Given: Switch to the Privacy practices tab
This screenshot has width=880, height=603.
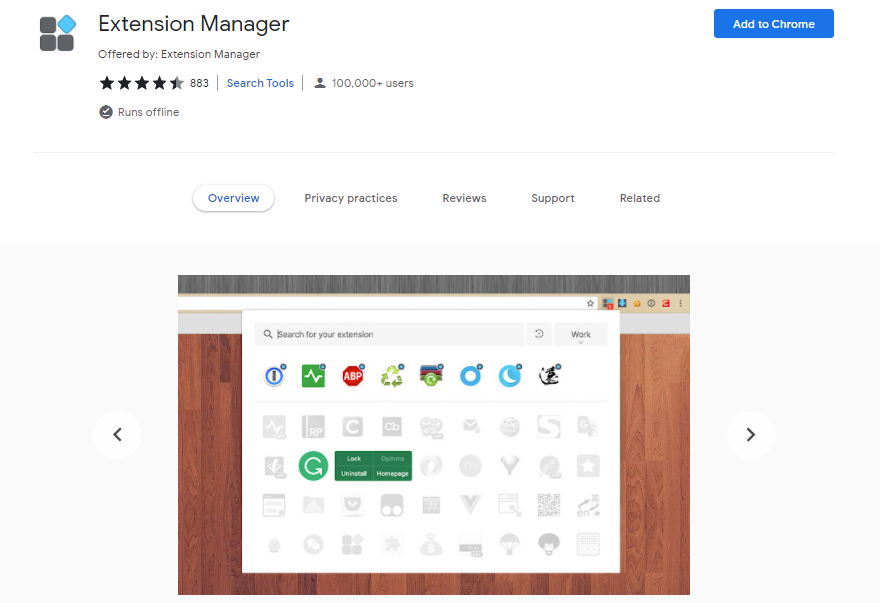Looking at the screenshot, I should click(x=350, y=198).
